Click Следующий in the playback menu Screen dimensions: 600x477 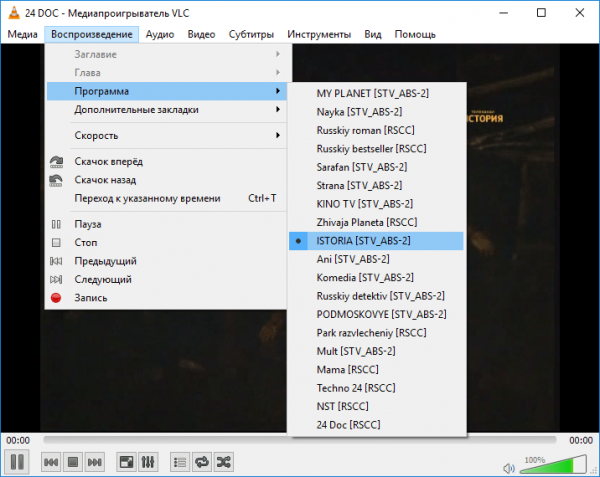coord(166,279)
